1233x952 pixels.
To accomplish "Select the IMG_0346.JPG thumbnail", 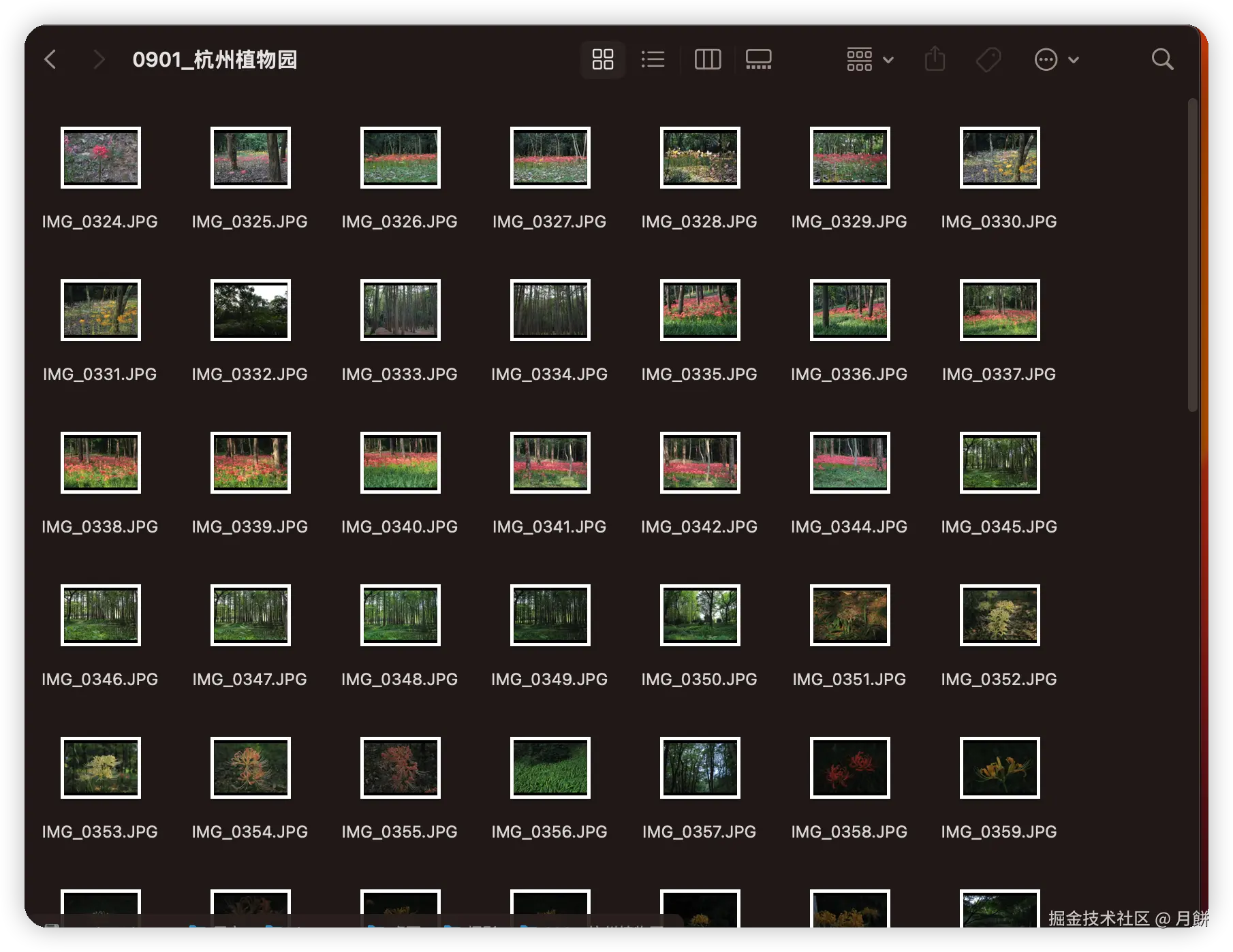I will pos(101,615).
